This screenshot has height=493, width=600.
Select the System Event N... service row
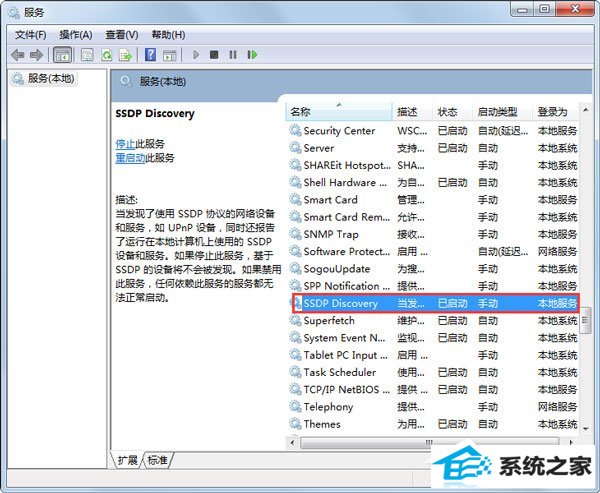point(433,338)
